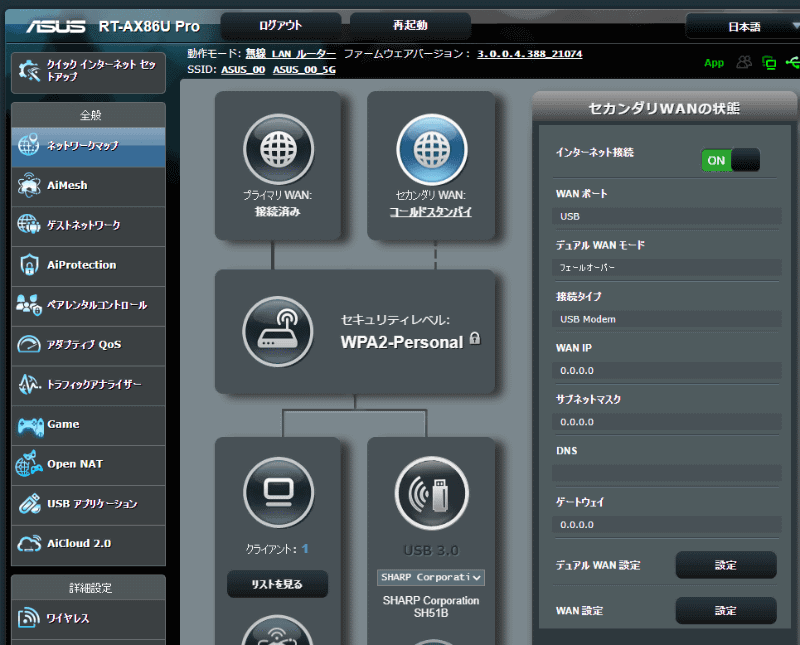Click リストを見る client list button
Image resolution: width=800 pixels, height=645 pixels.
tap(277, 584)
